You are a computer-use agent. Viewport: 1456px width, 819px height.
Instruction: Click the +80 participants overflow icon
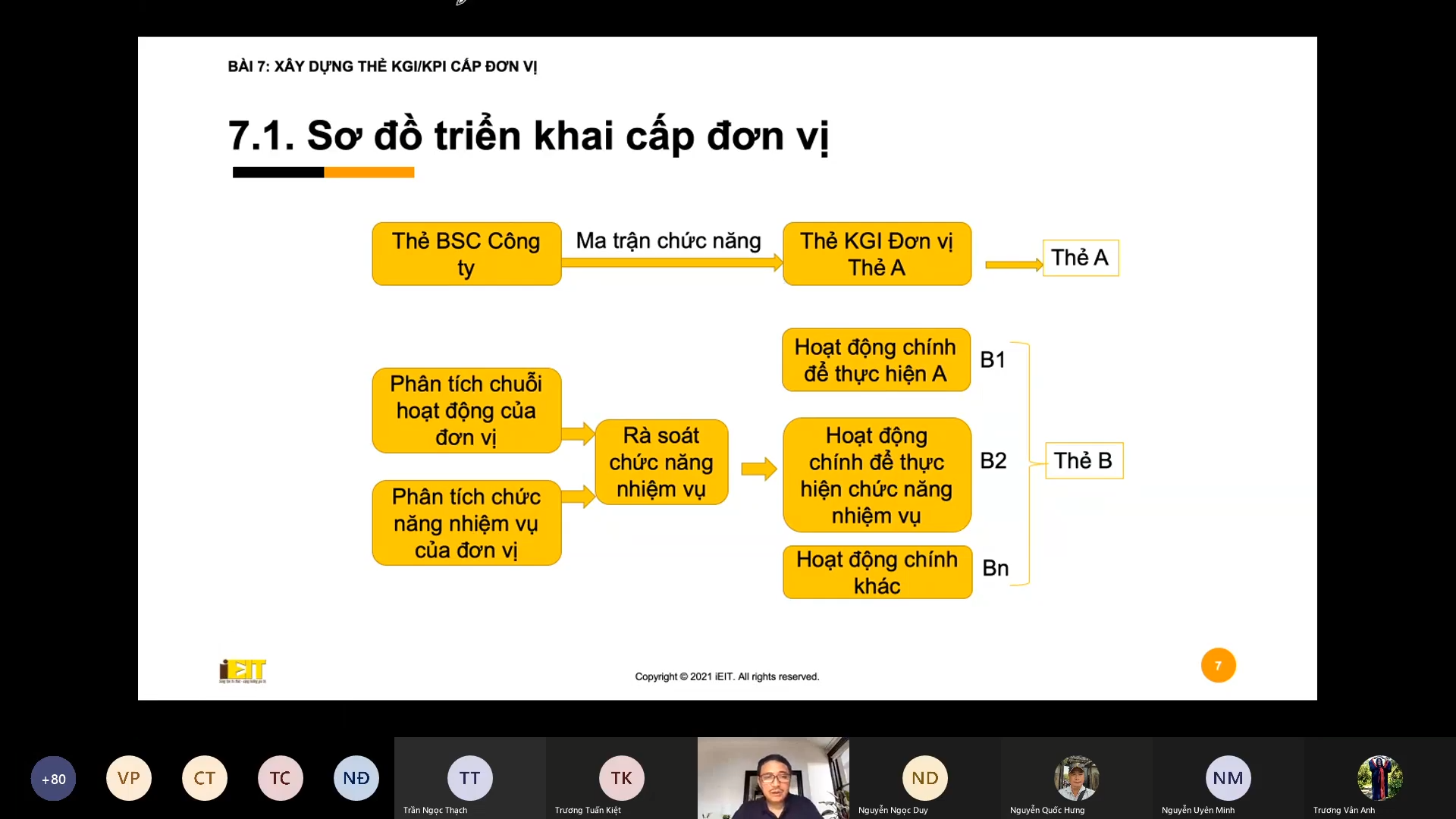[x=52, y=778]
